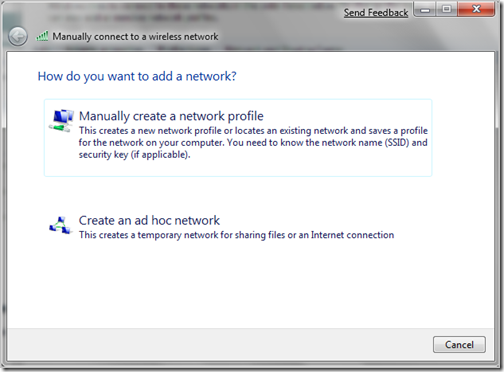Click the ad hoc network triangle icon
Viewport: 504px width, 372px height.
60,225
